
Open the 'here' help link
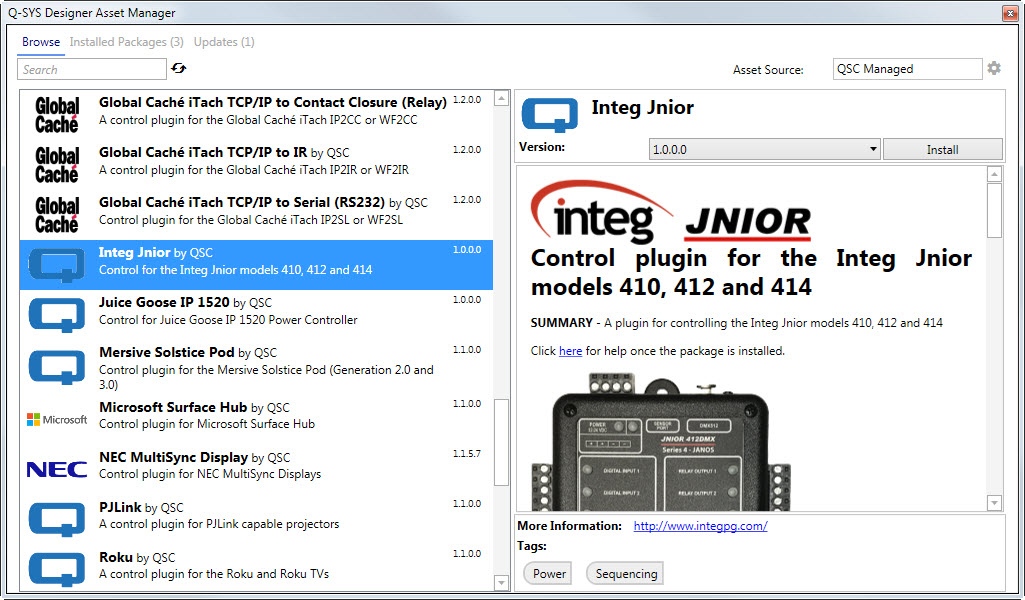pos(570,351)
